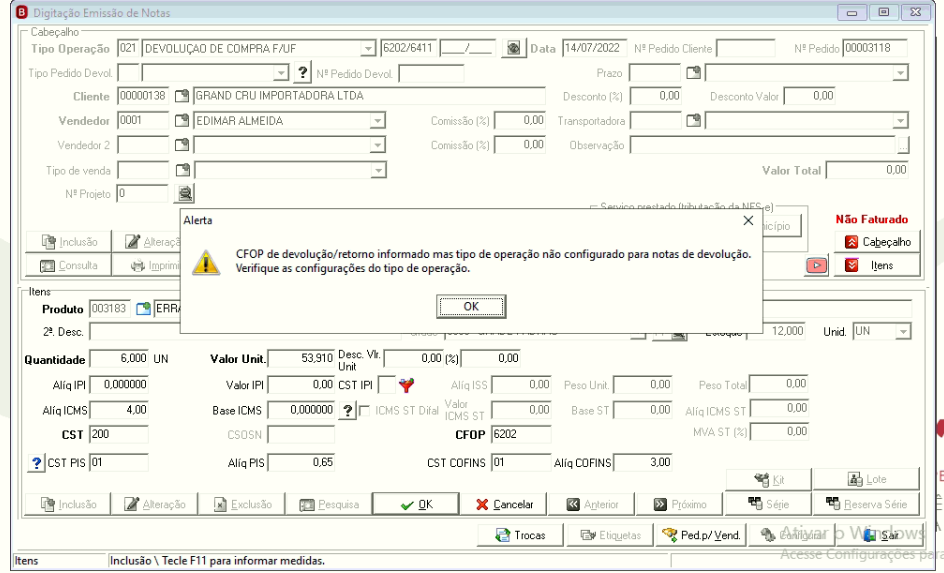This screenshot has width=944, height=573.
Task: Click the Nº Projeto search icon
Action: [184, 194]
